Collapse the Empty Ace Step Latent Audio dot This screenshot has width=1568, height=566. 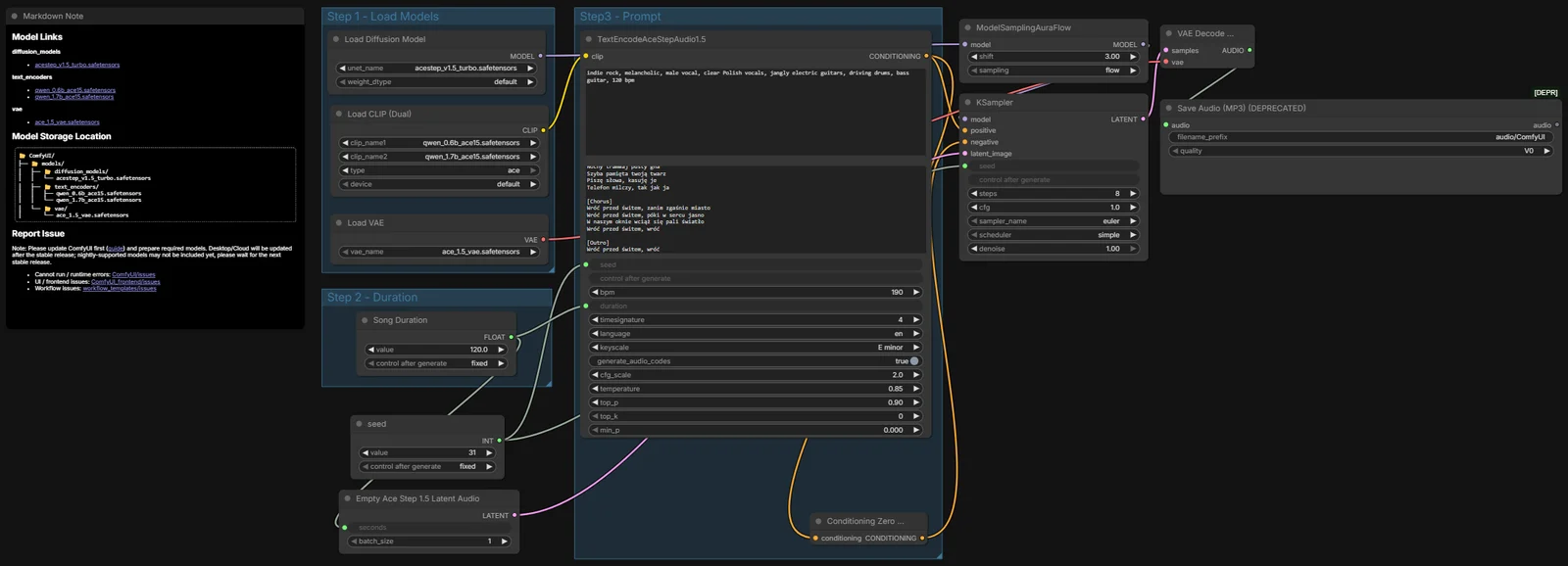347,498
